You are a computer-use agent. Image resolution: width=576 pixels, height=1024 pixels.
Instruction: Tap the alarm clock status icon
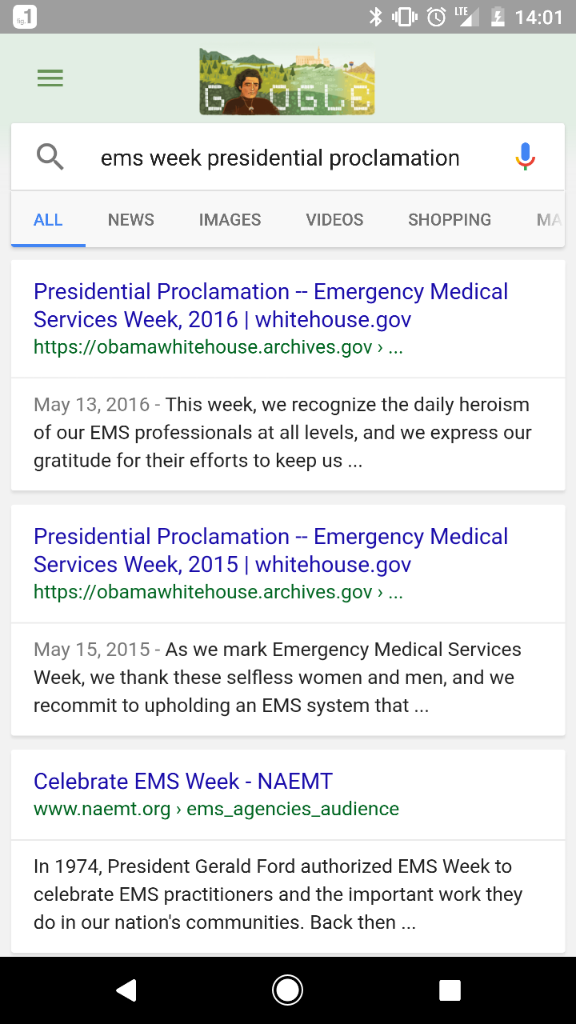point(436,17)
